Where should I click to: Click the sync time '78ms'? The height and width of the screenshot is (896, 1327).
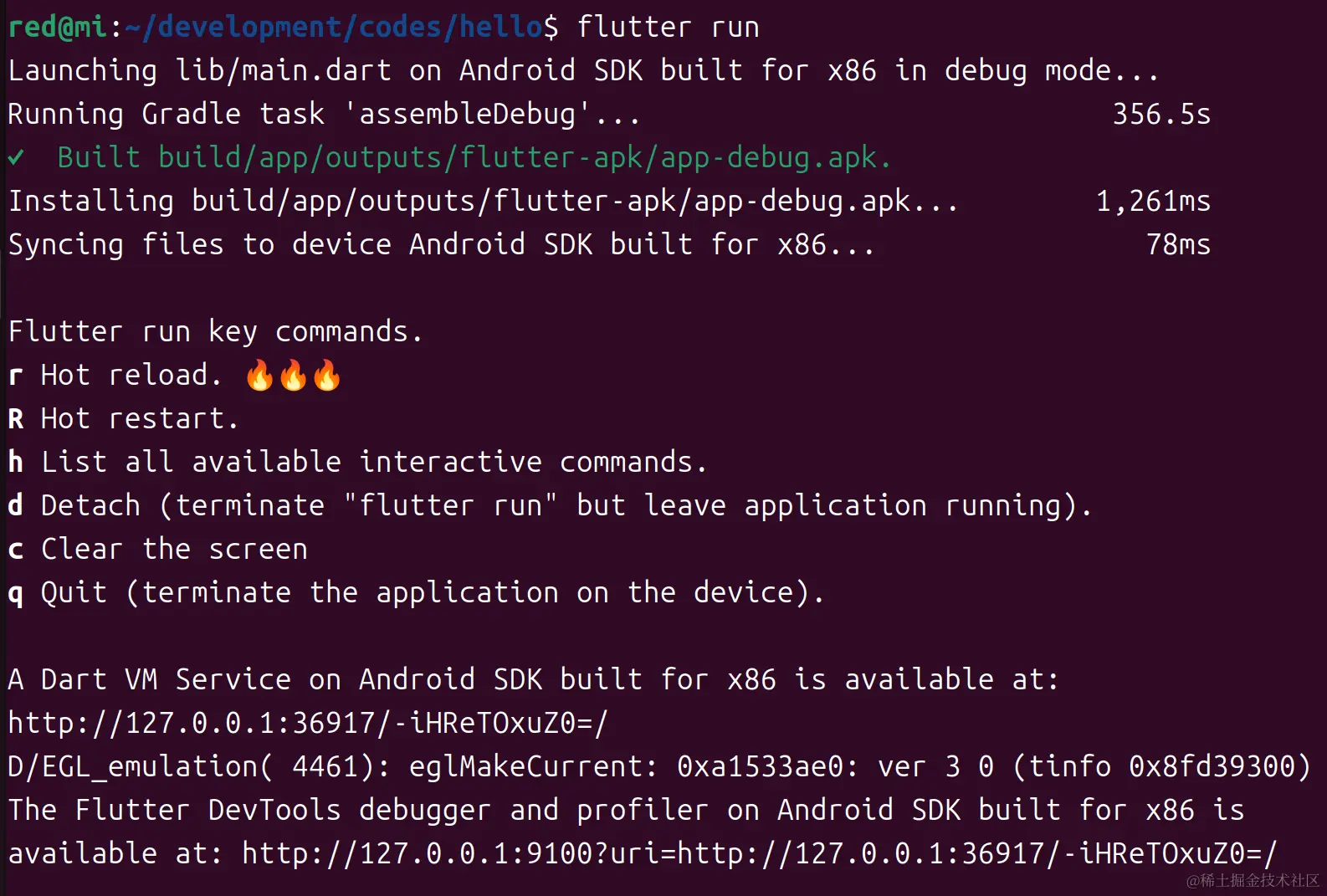click(x=1178, y=244)
